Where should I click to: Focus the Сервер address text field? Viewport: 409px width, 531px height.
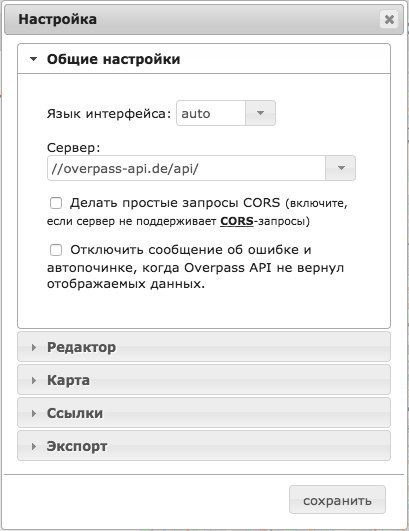tap(187, 168)
